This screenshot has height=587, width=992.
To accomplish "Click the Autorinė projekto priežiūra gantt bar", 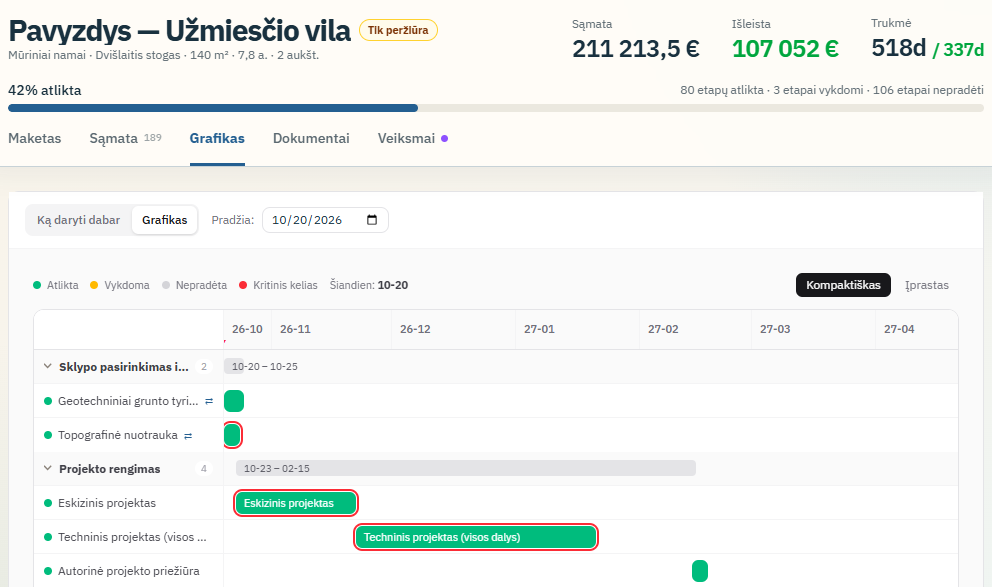I will click(x=700, y=571).
